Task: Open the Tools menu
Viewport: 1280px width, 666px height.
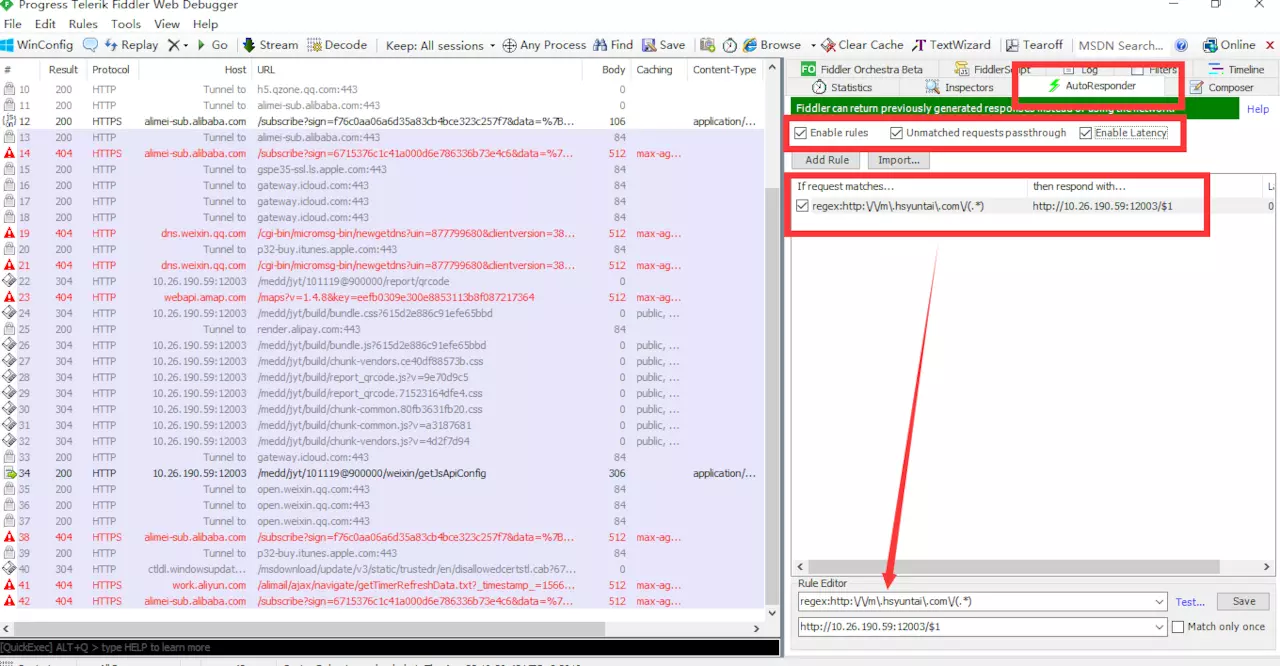Action: coord(126,24)
